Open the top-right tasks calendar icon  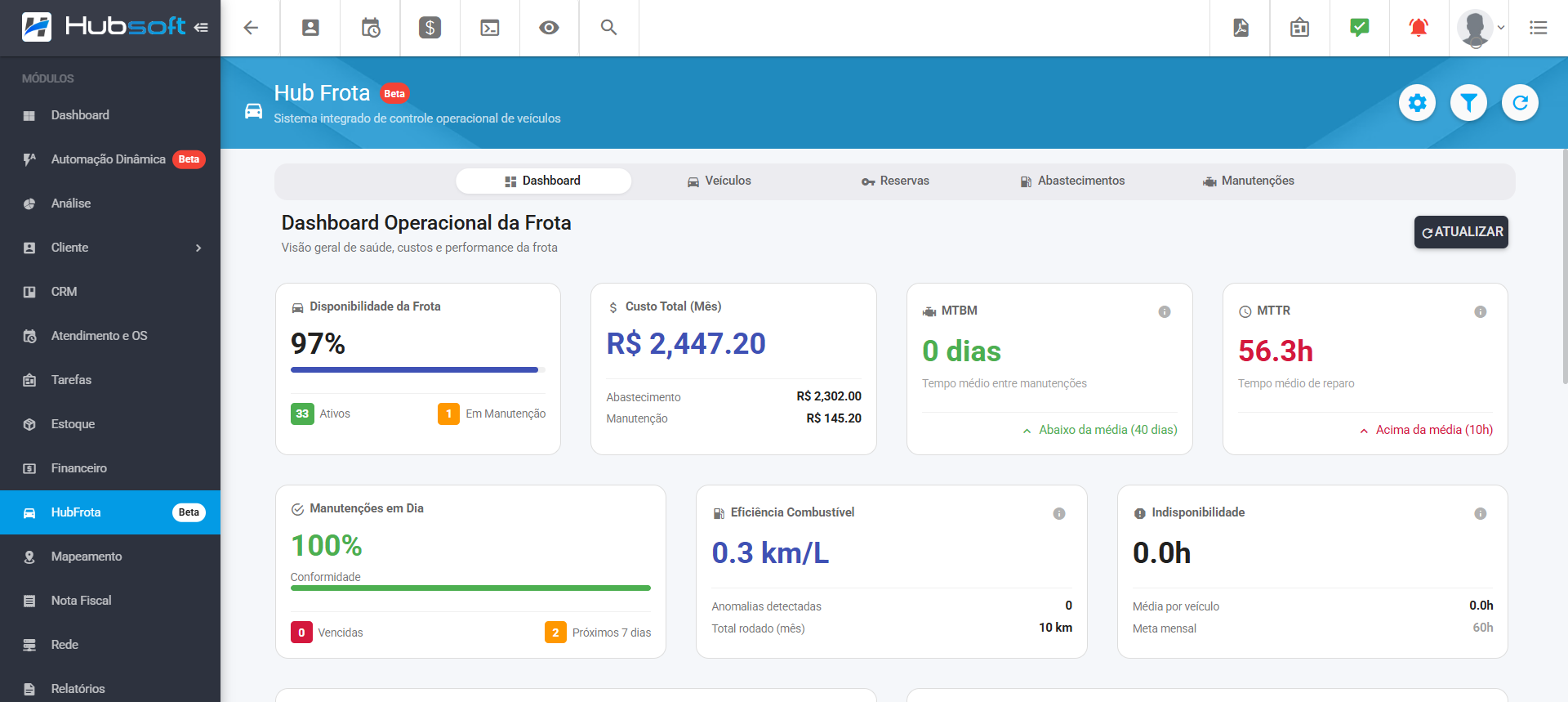pos(1300,28)
